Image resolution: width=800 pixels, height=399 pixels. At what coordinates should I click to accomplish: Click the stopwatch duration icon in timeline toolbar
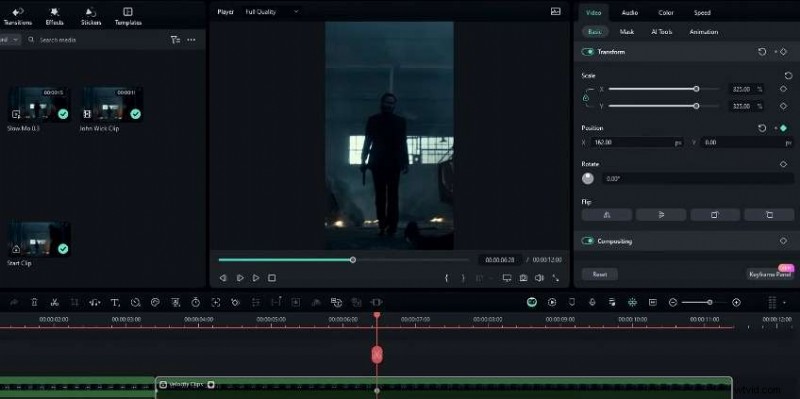pos(196,303)
